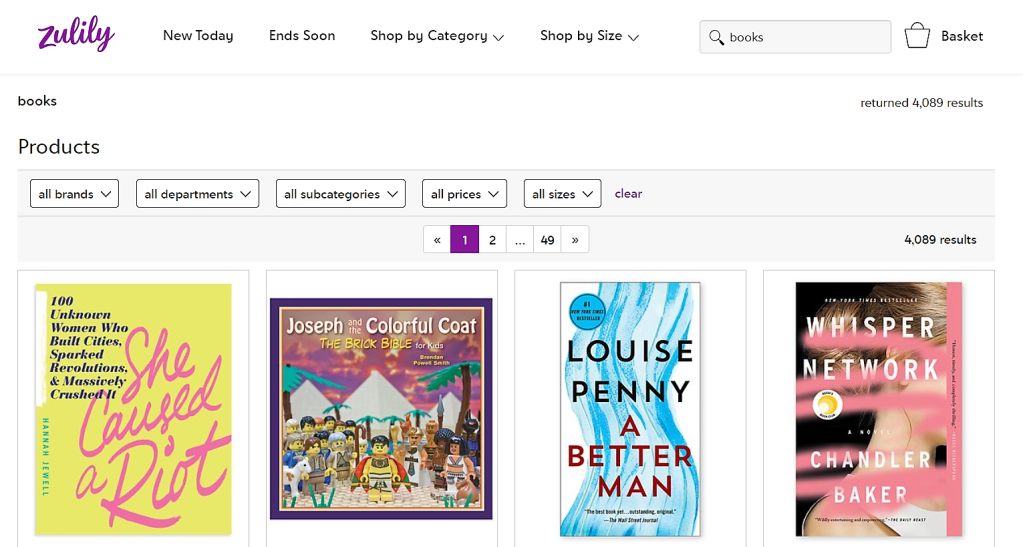This screenshot has width=1023, height=547.
Task: Expand Shop by Size menu
Action: [x=589, y=36]
